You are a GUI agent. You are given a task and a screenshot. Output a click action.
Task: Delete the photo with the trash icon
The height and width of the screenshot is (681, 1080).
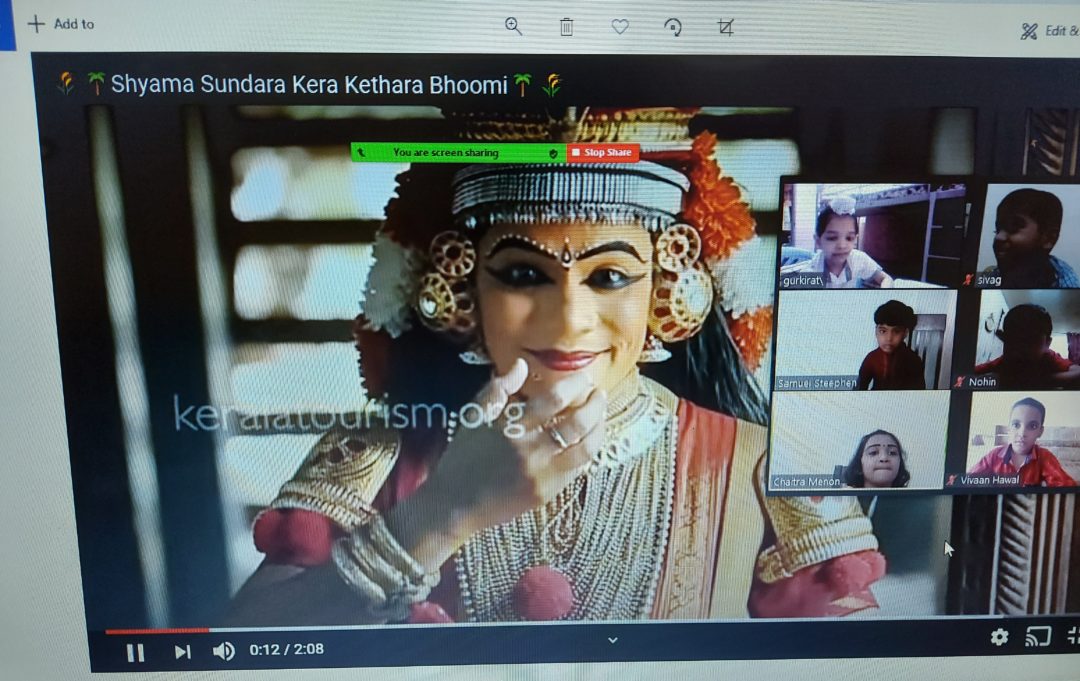pyautogui.click(x=566, y=28)
